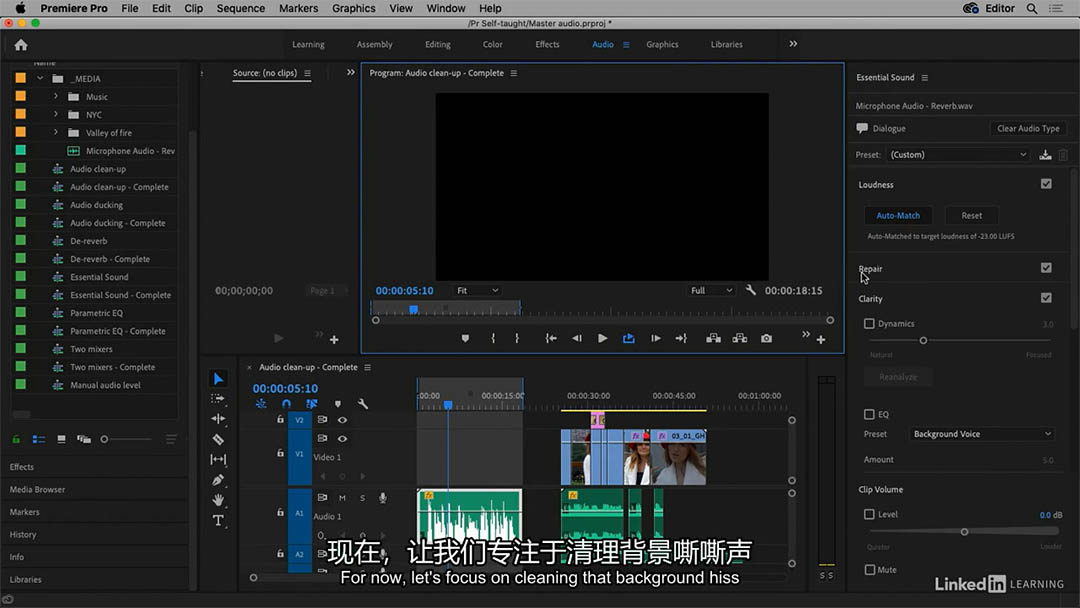This screenshot has height=608, width=1080.
Task: Toggle the Clarity checkbox
Action: pos(1046,298)
